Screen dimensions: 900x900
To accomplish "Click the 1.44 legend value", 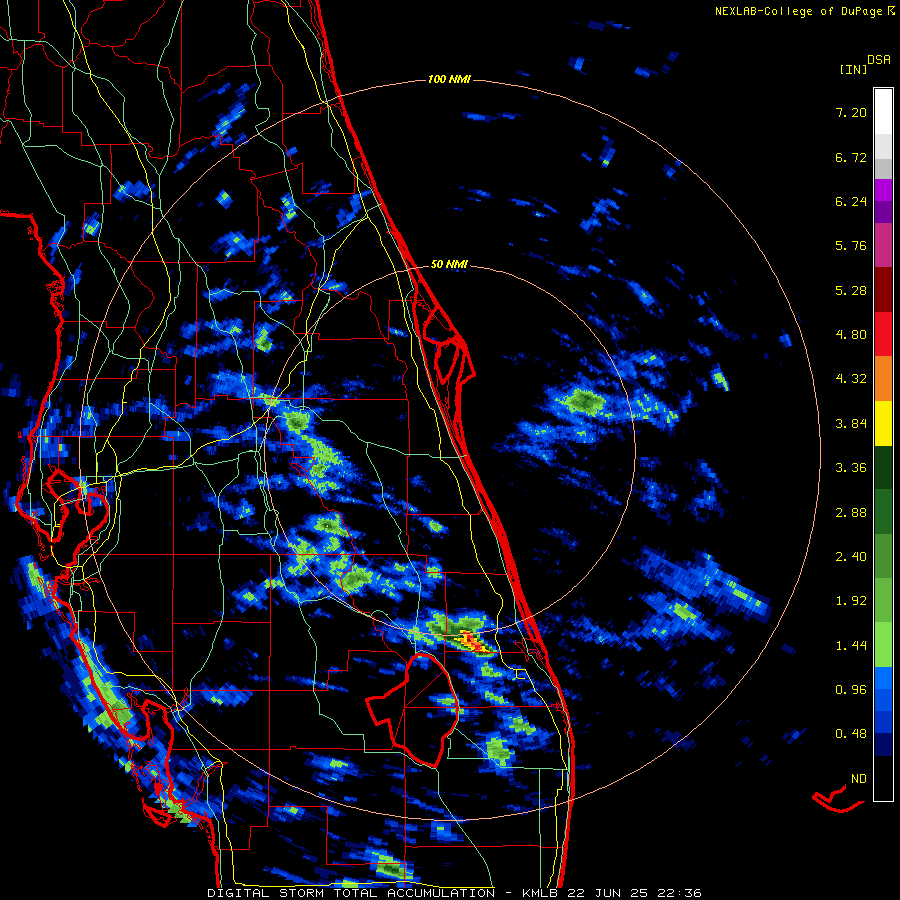I will click(851, 646).
